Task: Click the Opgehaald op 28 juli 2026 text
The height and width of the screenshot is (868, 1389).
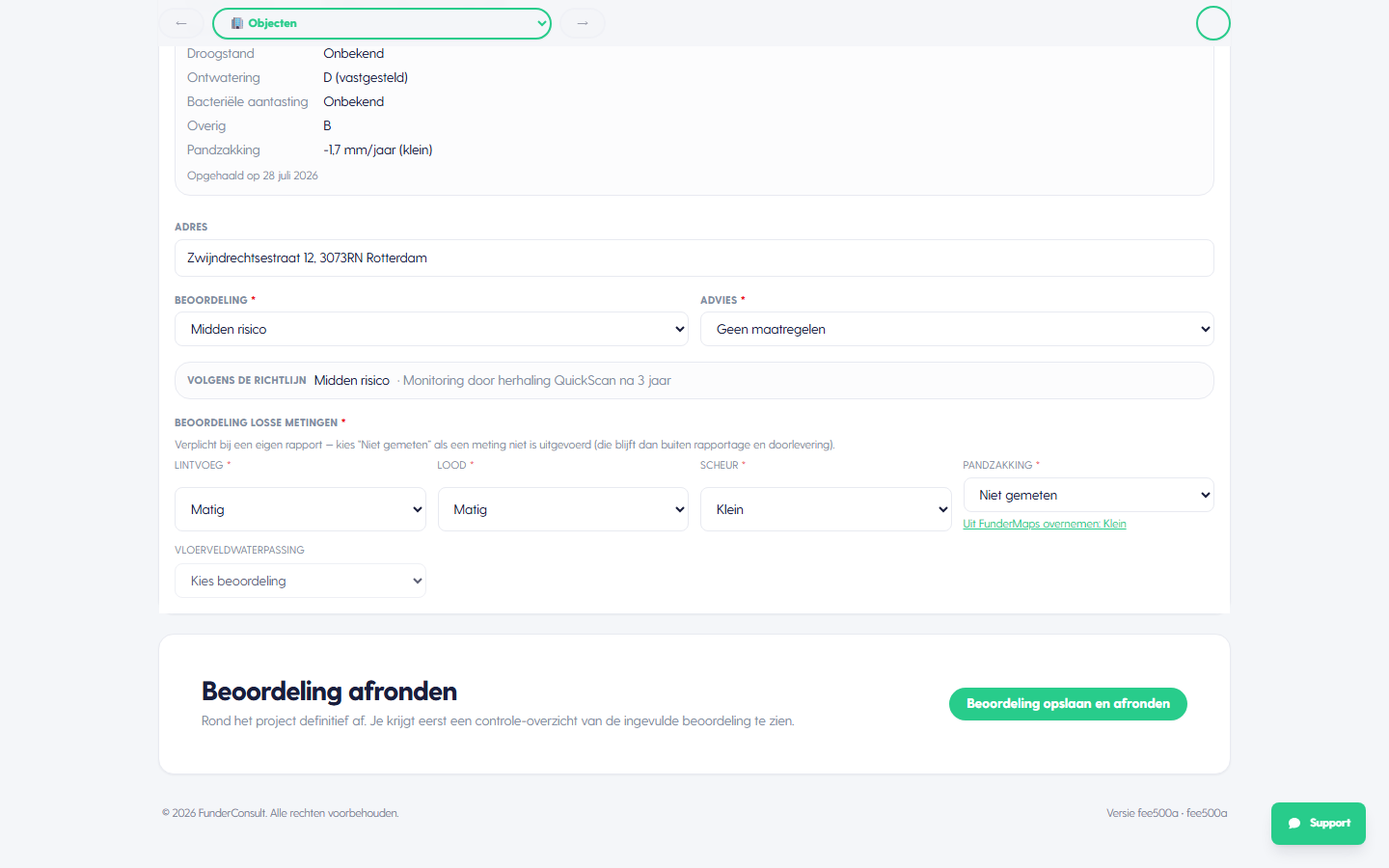Action: pyautogui.click(x=253, y=176)
